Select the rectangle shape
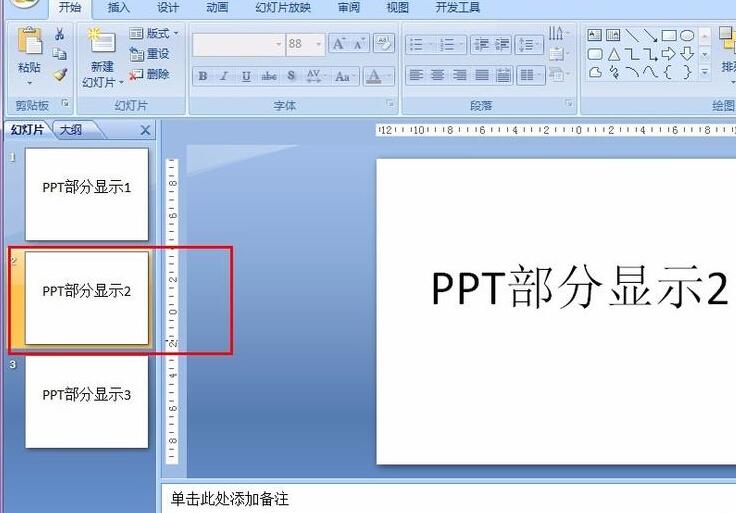Image resolution: width=736 pixels, height=513 pixels. pos(669,35)
